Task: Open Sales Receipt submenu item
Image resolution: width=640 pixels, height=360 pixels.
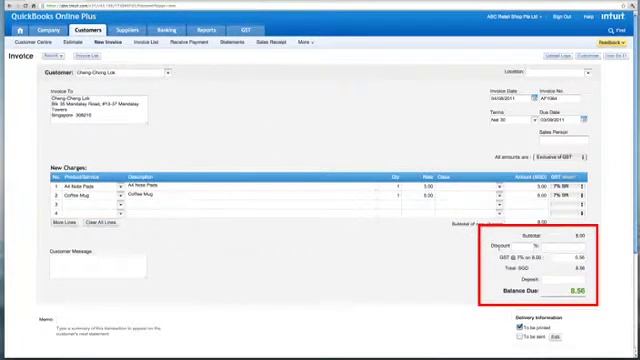Action: click(x=271, y=42)
